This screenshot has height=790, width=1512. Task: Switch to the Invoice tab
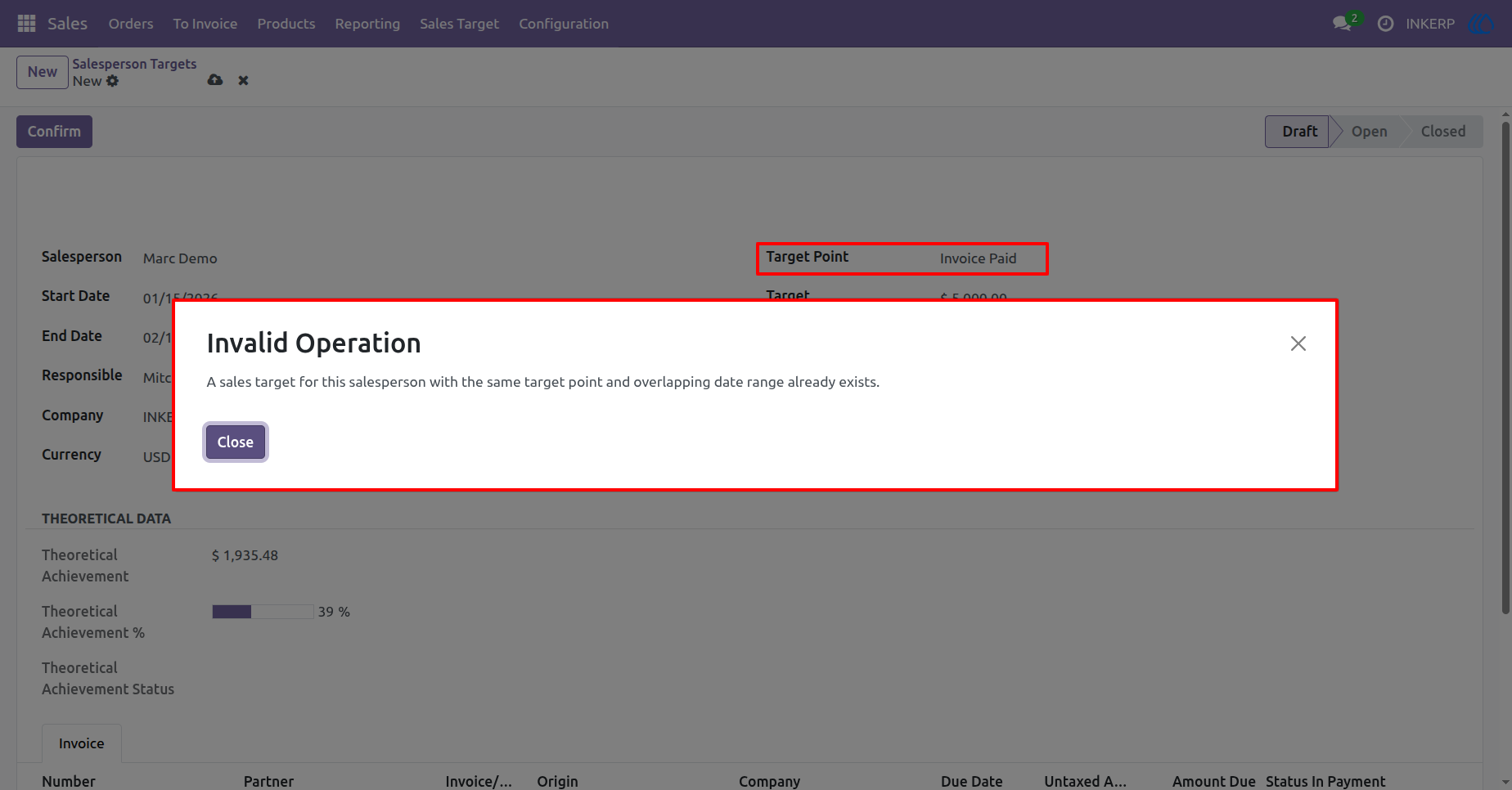82,743
